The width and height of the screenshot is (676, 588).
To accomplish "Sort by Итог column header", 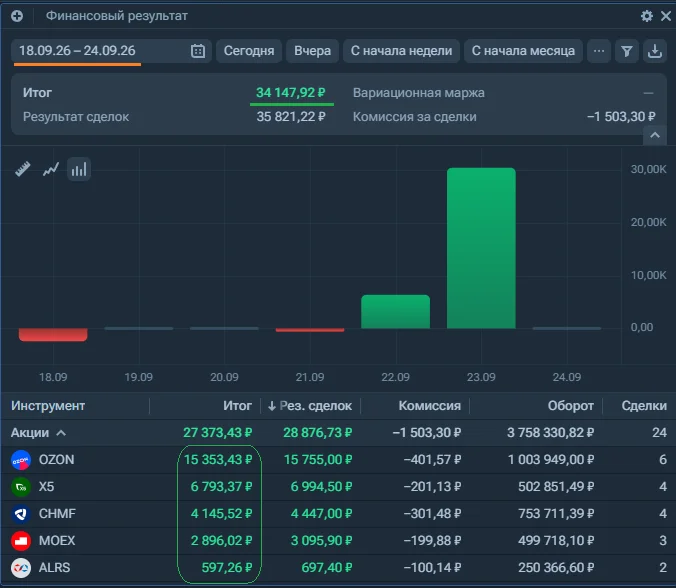I will [238, 406].
